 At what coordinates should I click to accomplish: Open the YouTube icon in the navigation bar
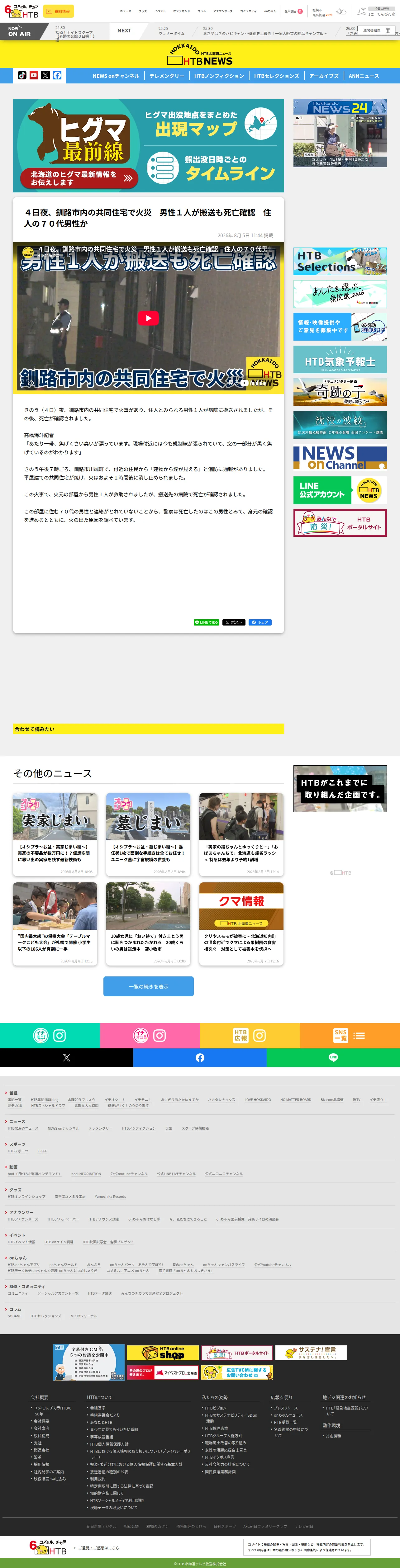[x=33, y=75]
